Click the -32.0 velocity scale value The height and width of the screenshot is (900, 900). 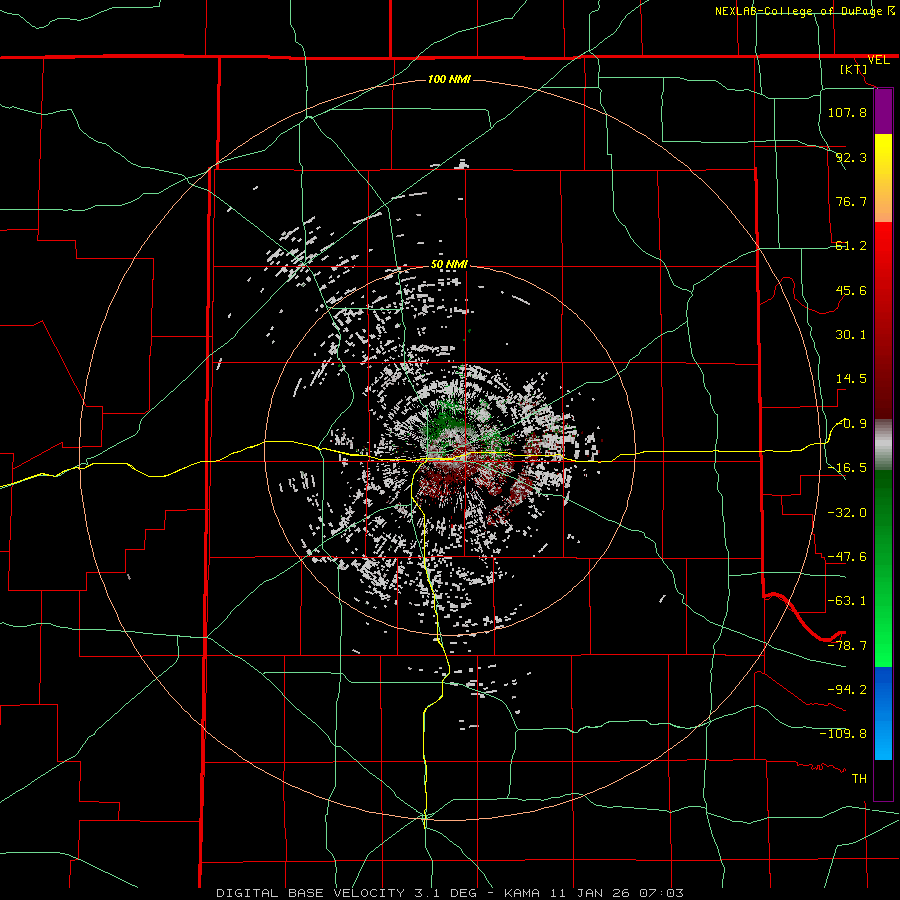(847, 512)
